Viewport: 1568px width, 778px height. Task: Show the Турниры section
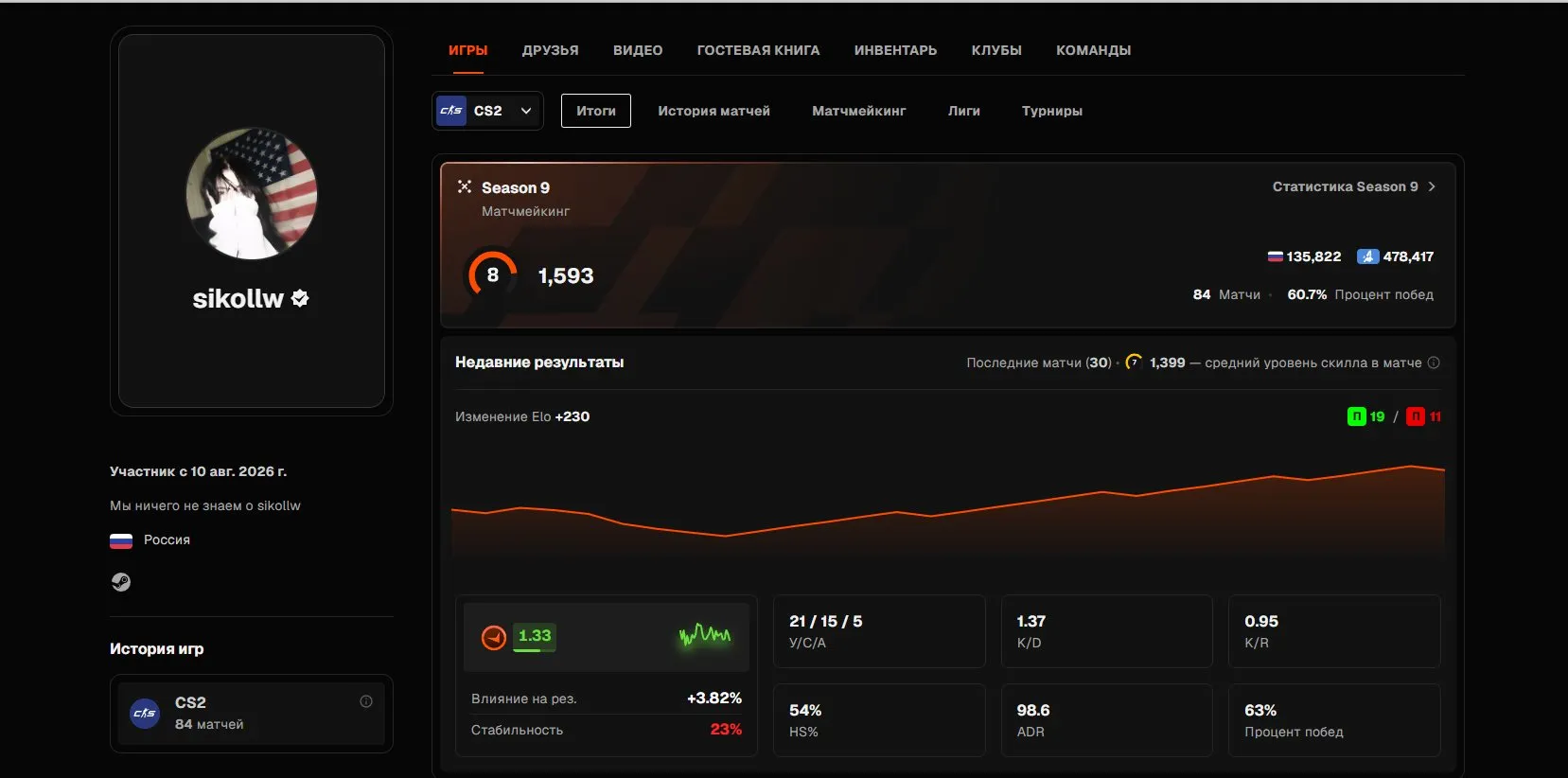pos(1052,111)
